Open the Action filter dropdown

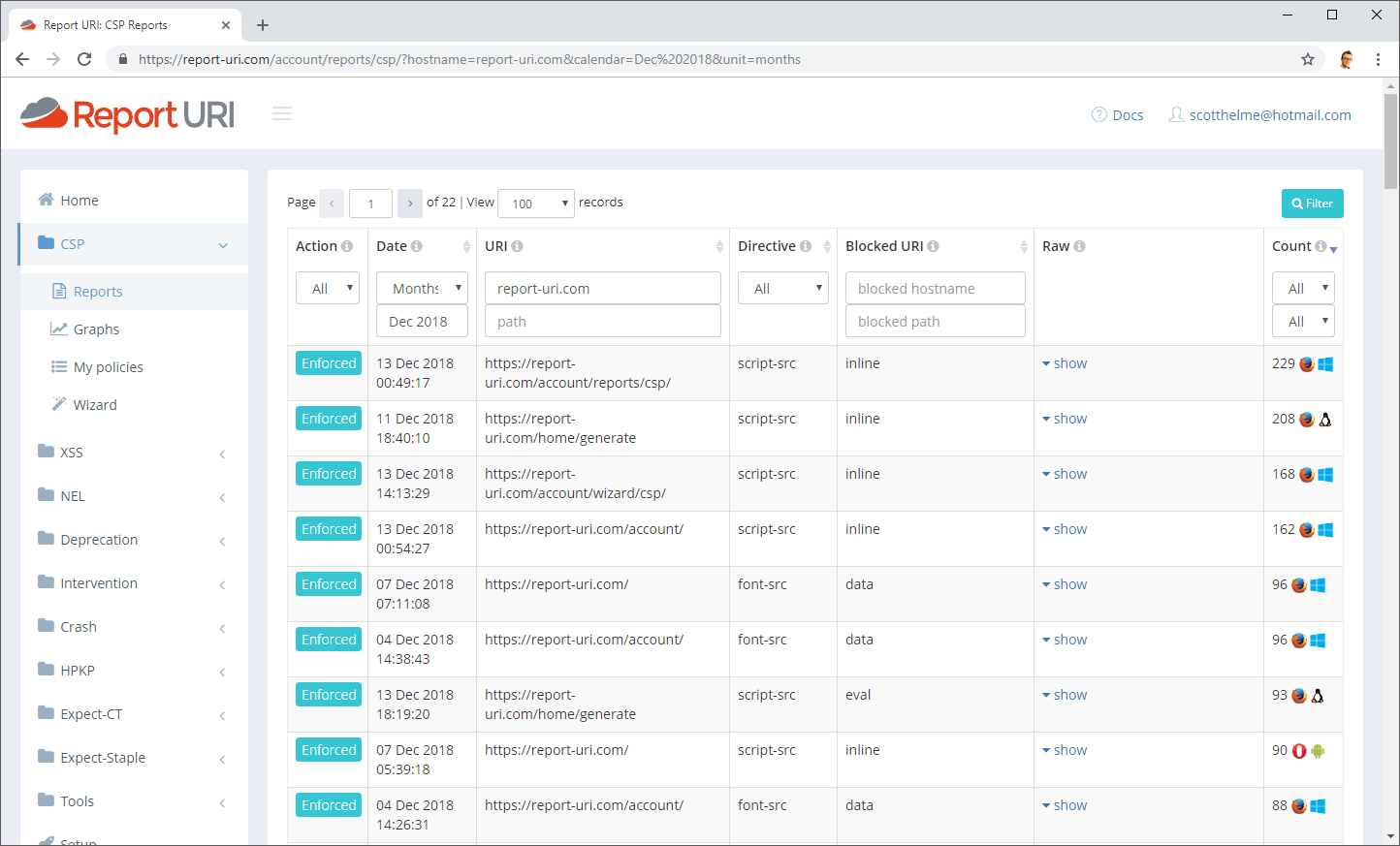tap(328, 288)
